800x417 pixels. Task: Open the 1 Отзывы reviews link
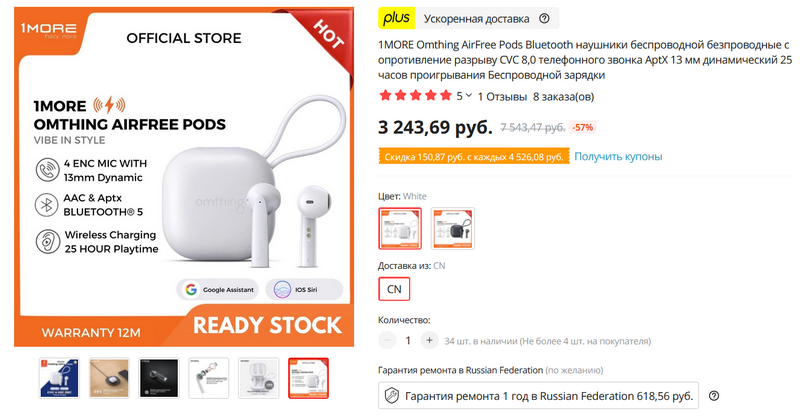pyautogui.click(x=502, y=96)
